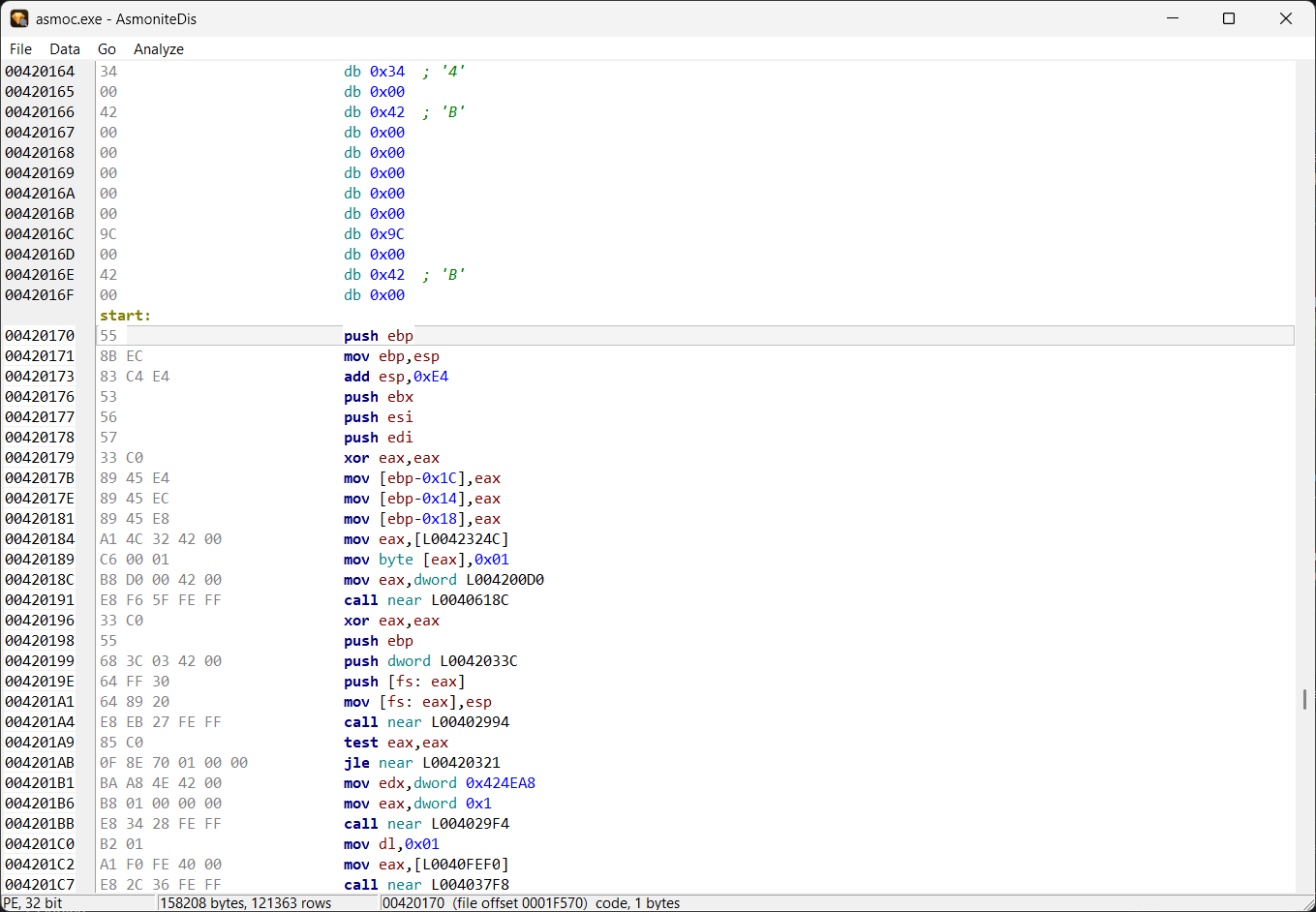Click the 'db 0x9C' data line
Screen dimensions: 1316x912
[x=375, y=234]
